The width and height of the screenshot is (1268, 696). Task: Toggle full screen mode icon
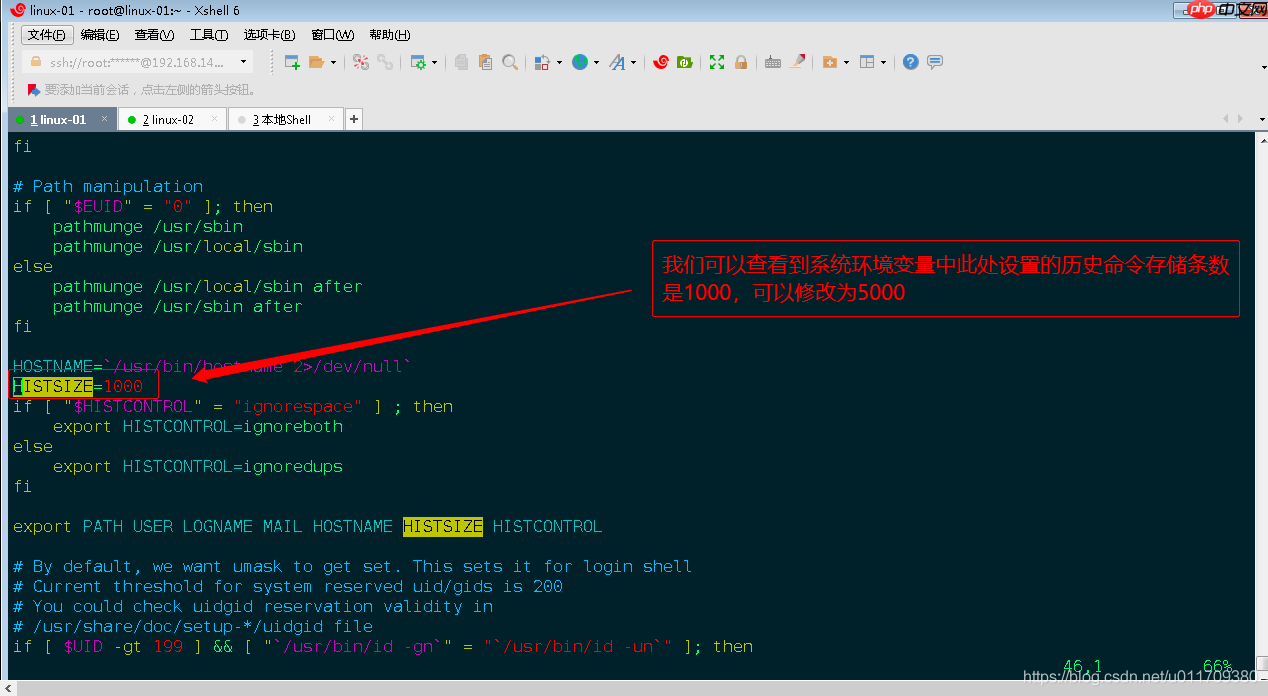(716, 62)
